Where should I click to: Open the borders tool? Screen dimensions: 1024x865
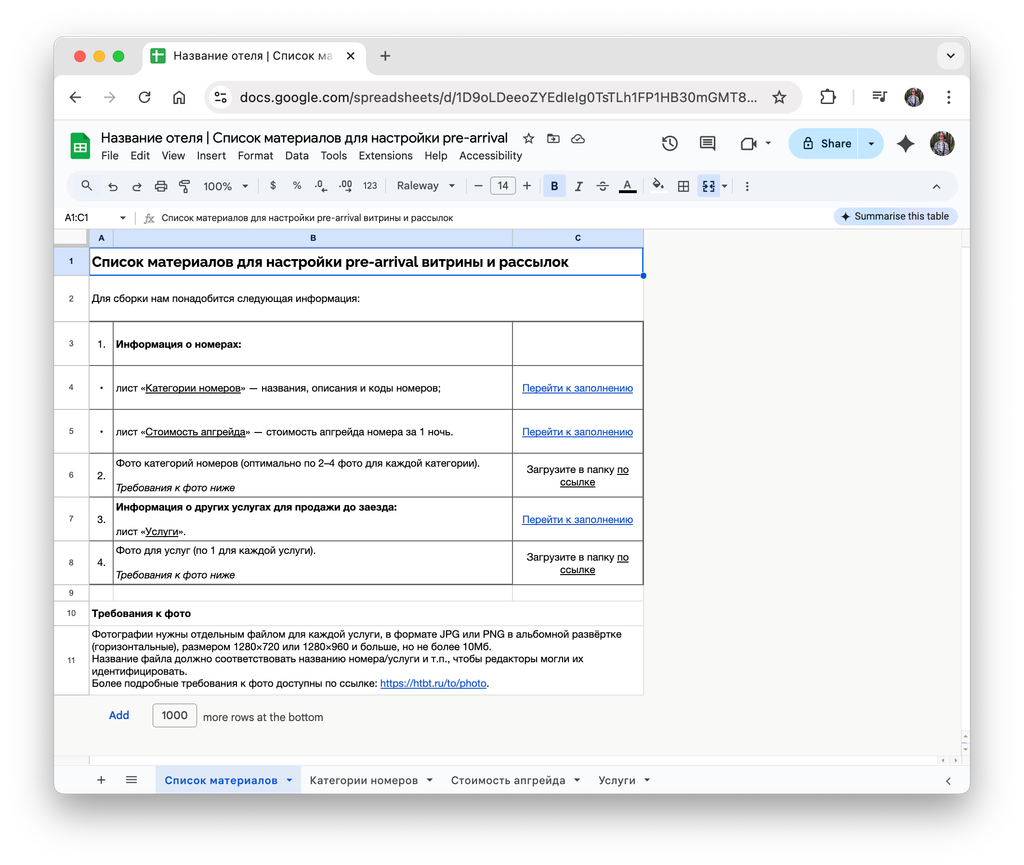683,187
